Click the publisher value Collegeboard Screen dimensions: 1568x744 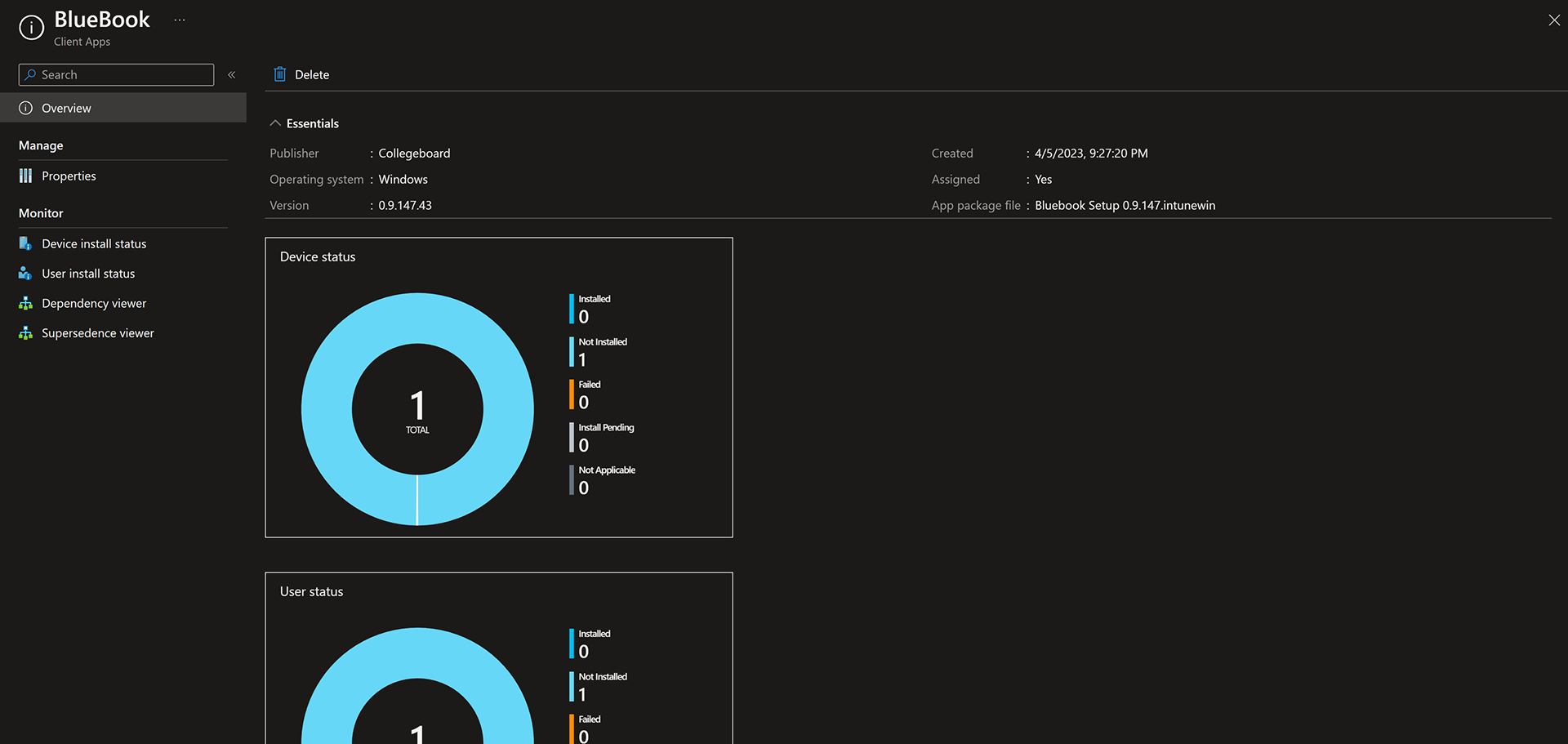[x=414, y=154]
